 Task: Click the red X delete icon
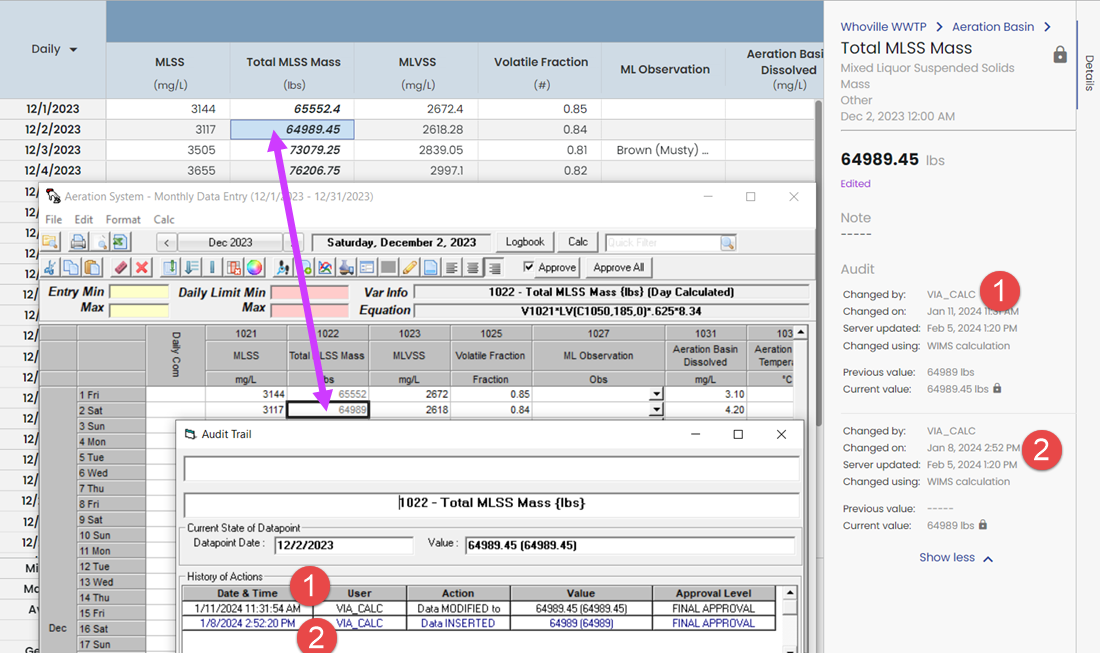142,268
